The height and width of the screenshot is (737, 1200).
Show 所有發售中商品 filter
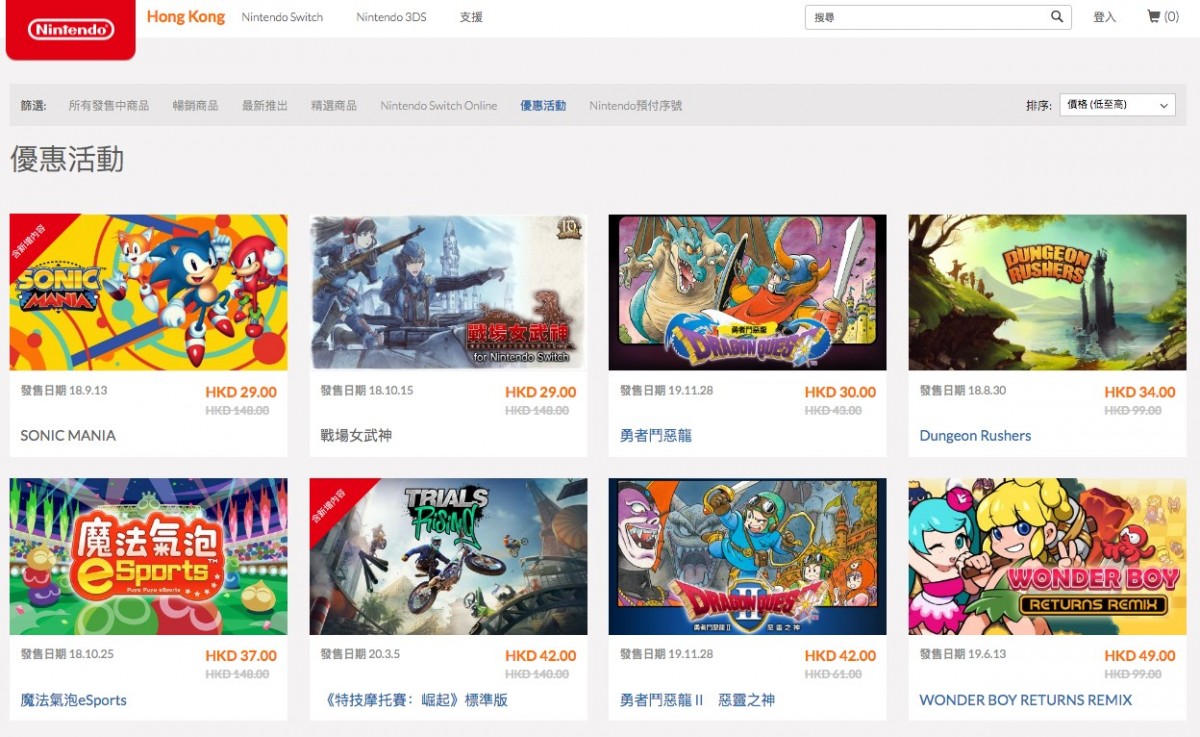(x=108, y=105)
